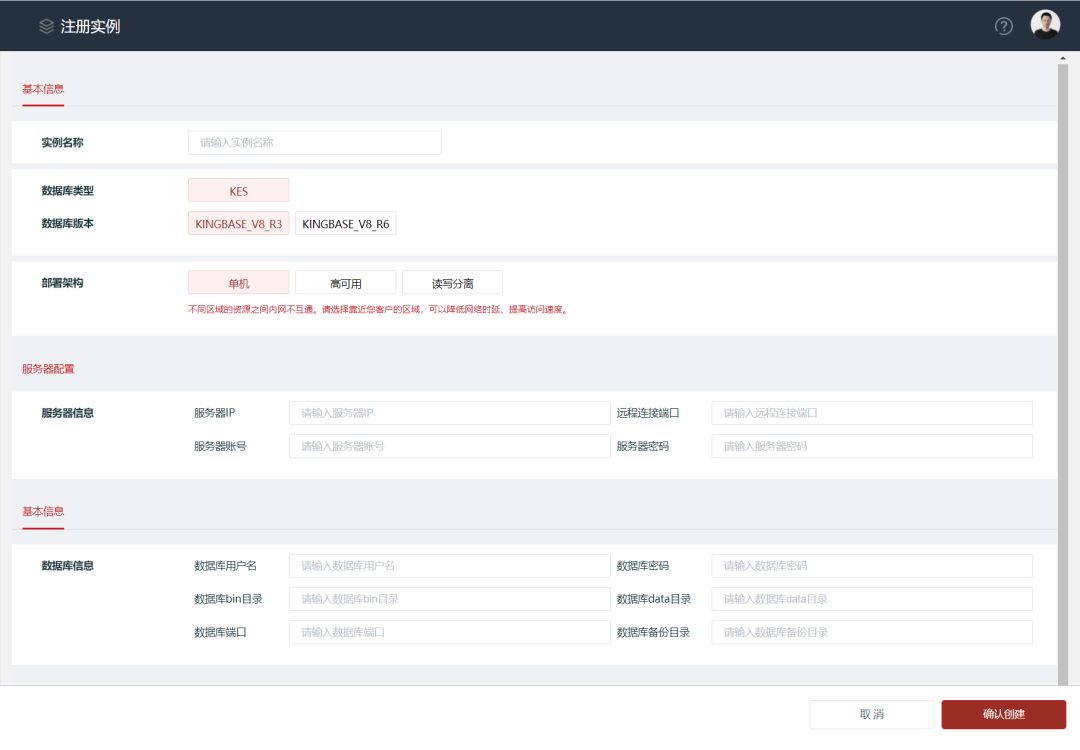
Task: Focus the 数据库data目录 input field
Action: point(872,599)
